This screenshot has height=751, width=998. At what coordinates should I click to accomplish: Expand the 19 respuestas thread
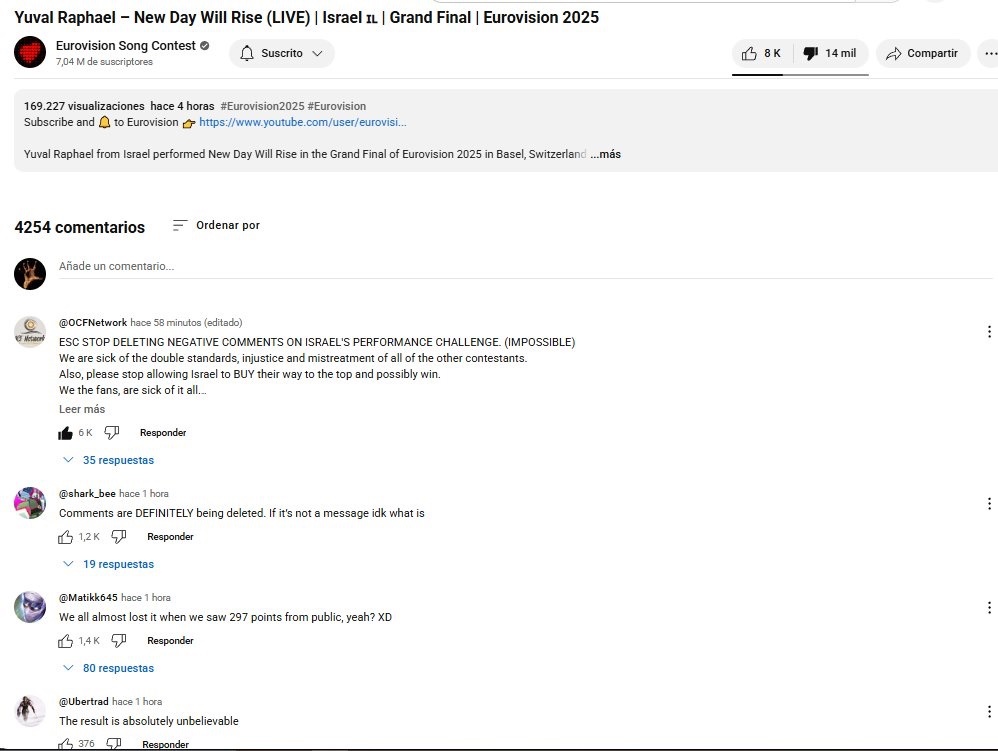click(109, 564)
